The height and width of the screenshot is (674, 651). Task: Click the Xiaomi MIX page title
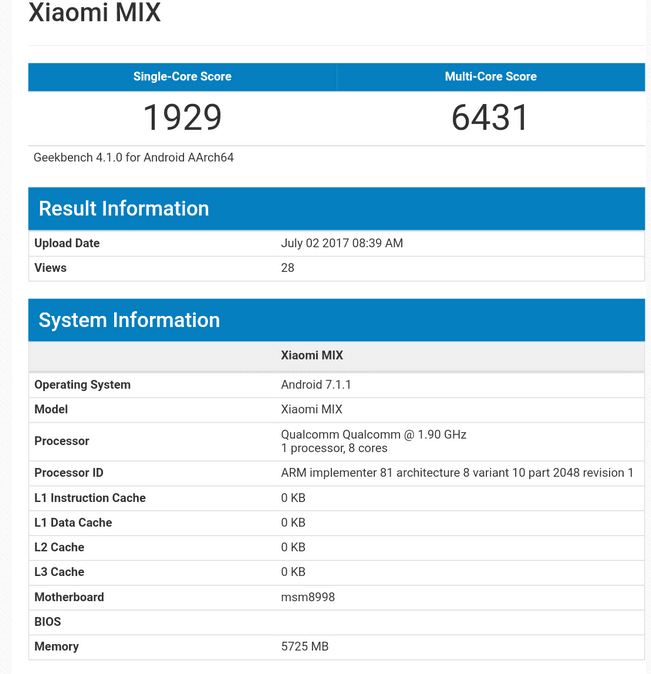tap(95, 12)
